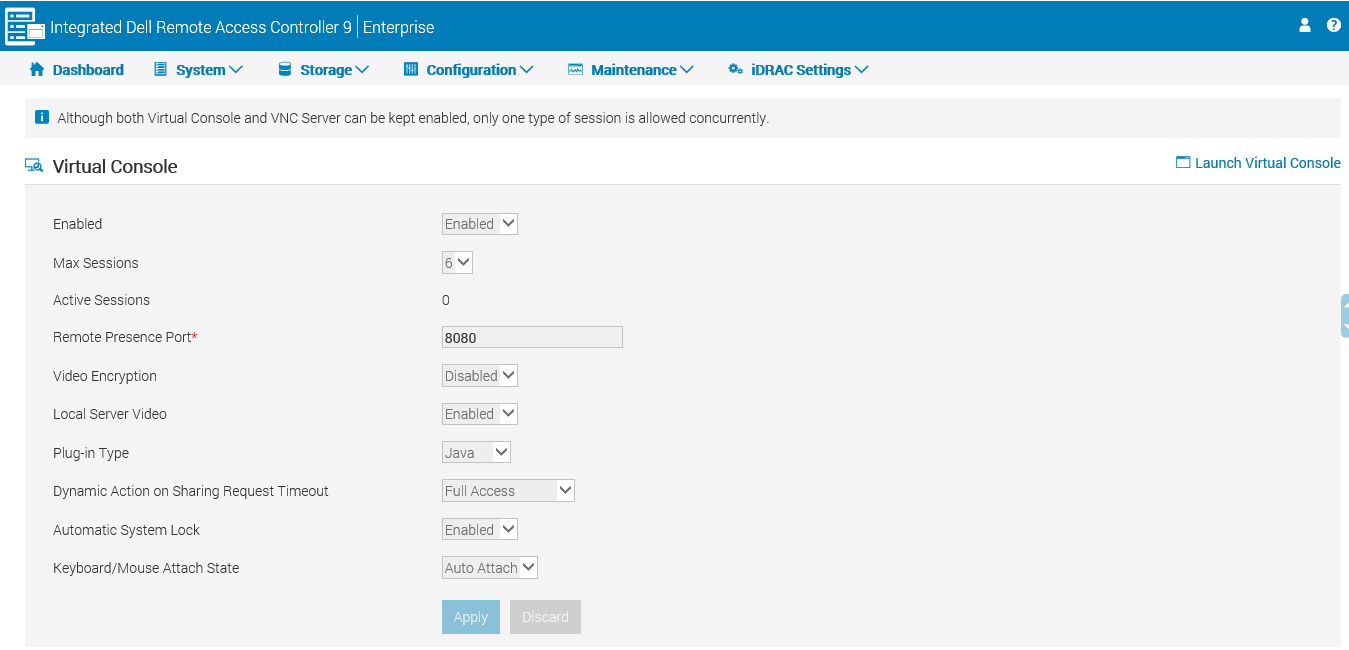1349x650 pixels.
Task: Open the Enabled dropdown for Virtual Console
Action: [x=479, y=223]
